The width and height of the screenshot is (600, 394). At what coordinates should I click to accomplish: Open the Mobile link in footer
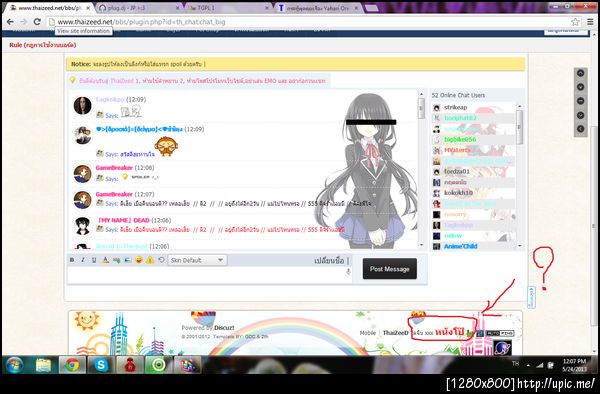coord(368,333)
